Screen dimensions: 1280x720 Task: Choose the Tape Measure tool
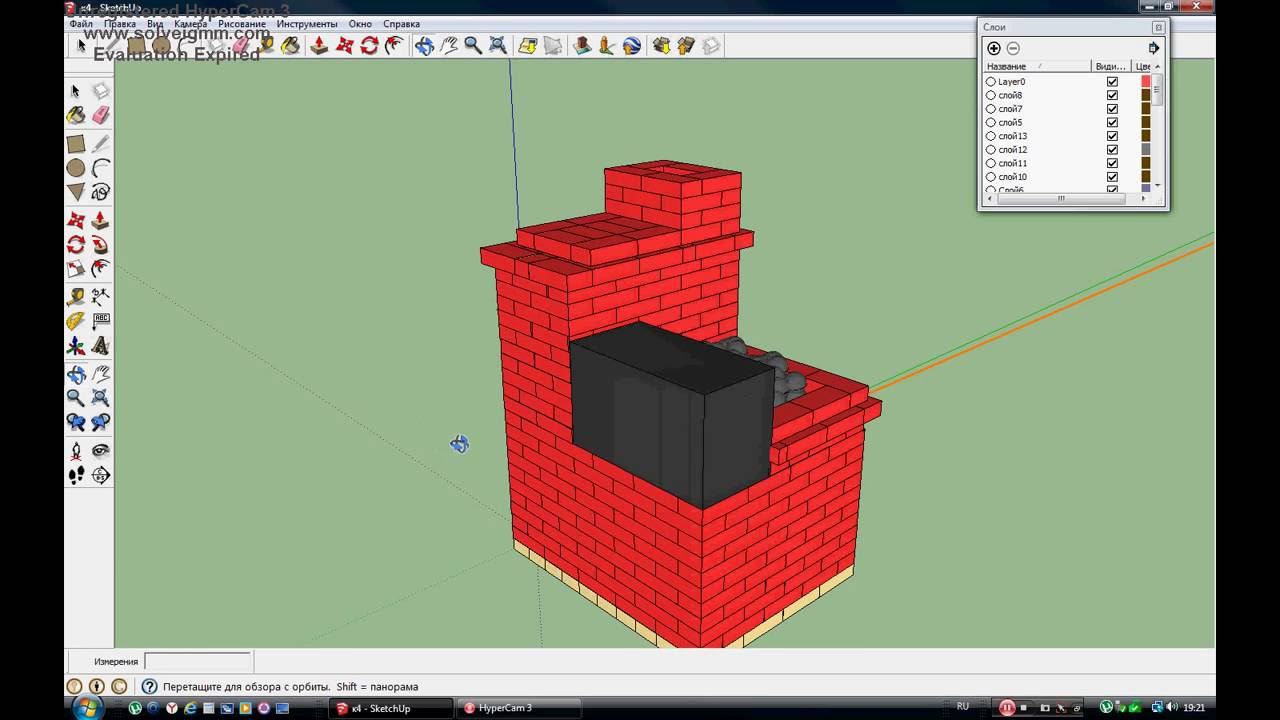click(76, 297)
